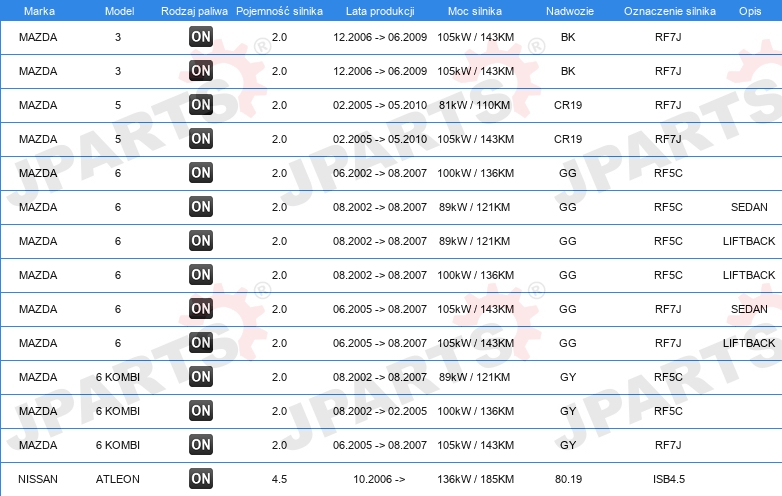Click the 06.2002 -> 08.2007 production cell
Viewport: 782px width, 496px height.
click(380, 173)
